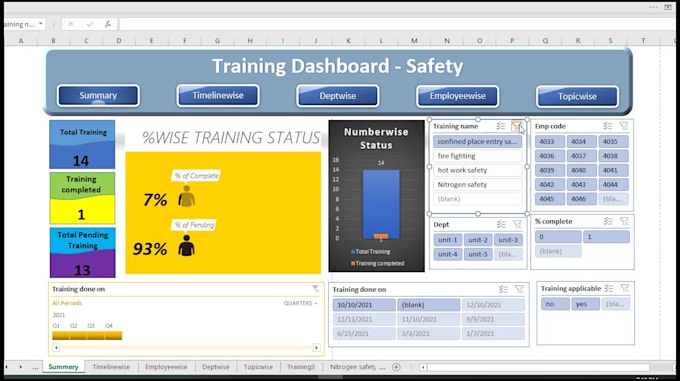Viewport: 680px width, 381px height.
Task: Click the timeline right scroll arrow
Action: tap(317, 348)
